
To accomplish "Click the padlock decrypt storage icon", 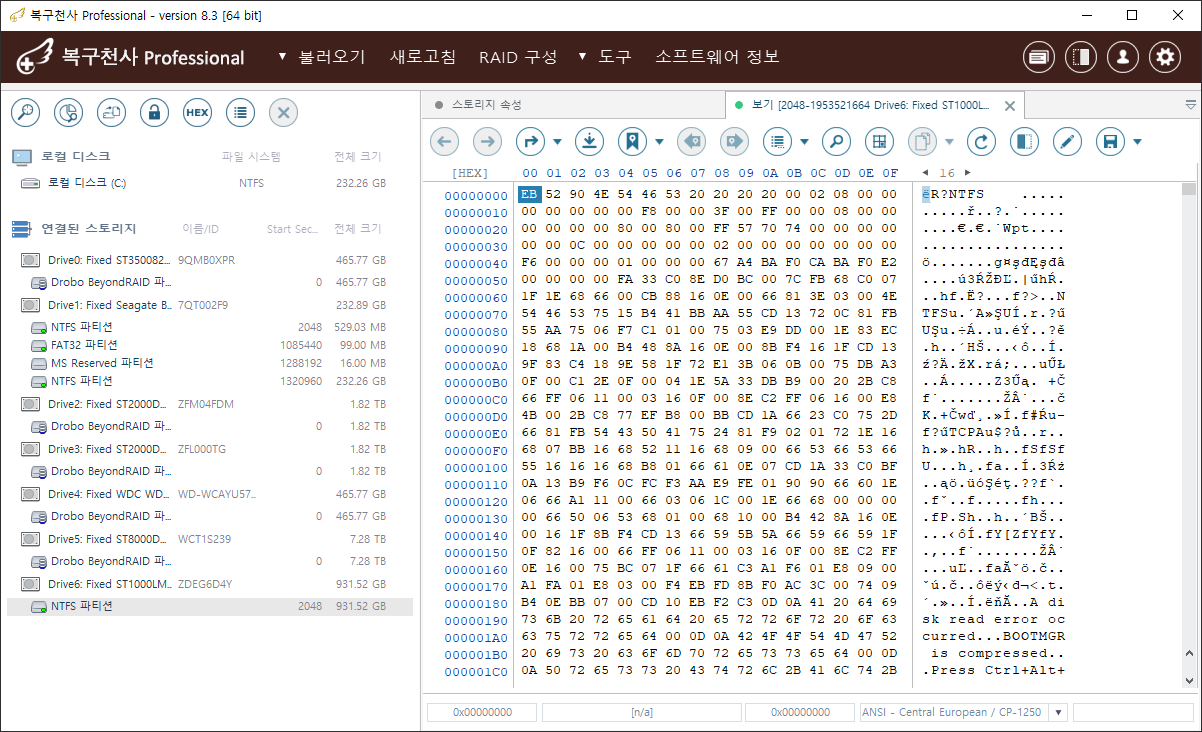I will (x=154, y=113).
